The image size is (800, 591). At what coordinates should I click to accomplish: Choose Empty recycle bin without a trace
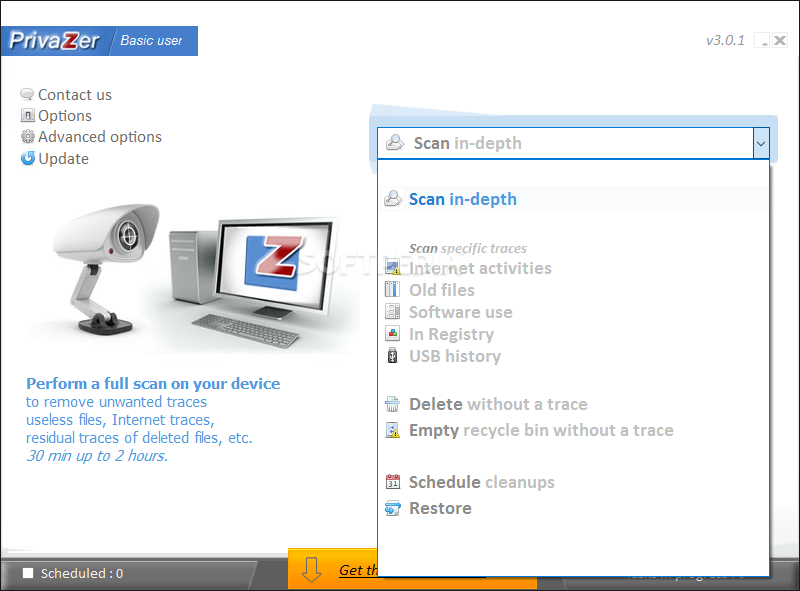[x=541, y=430]
